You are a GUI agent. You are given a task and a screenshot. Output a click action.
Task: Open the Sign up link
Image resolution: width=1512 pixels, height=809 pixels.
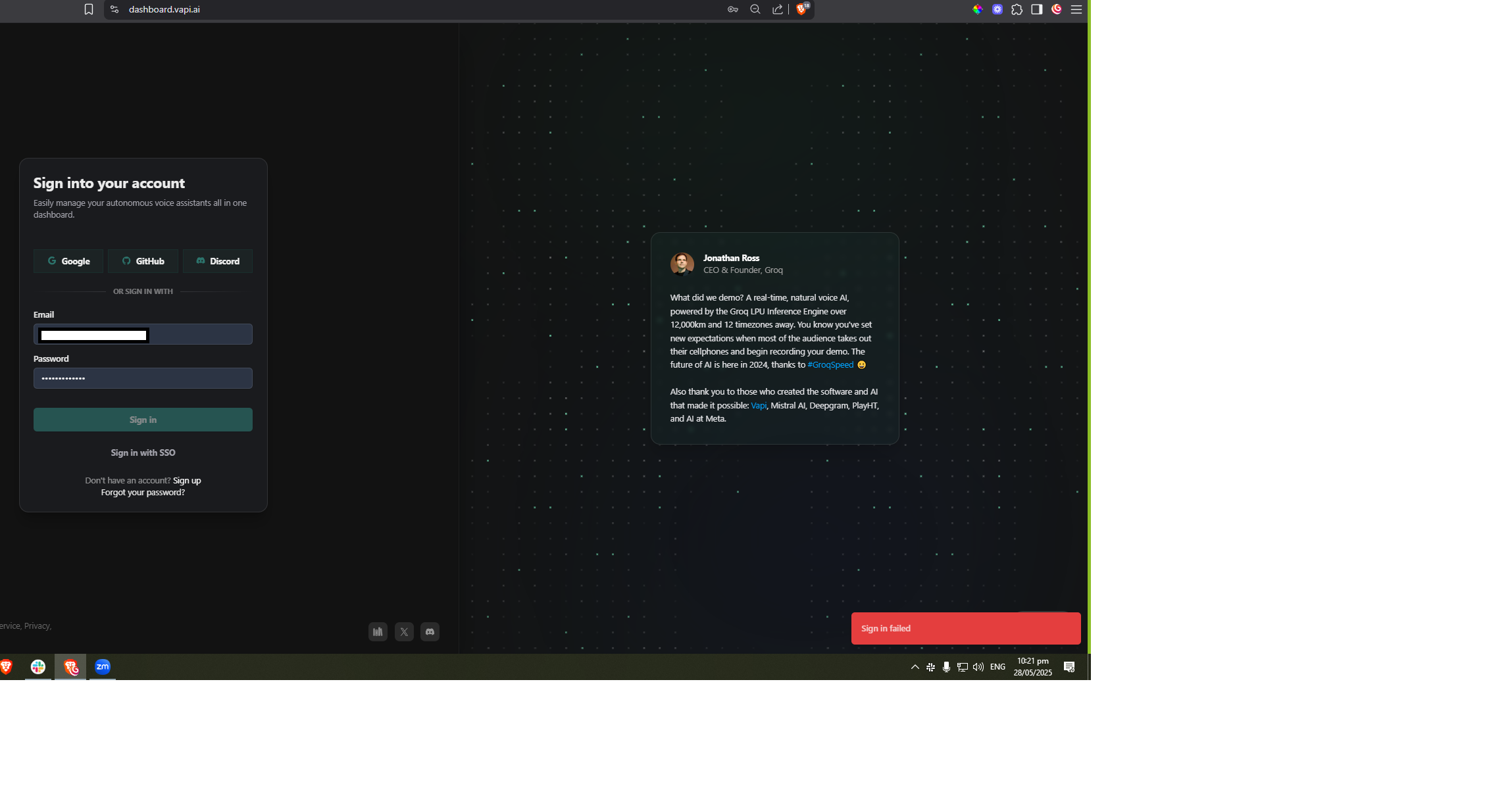pos(187,480)
